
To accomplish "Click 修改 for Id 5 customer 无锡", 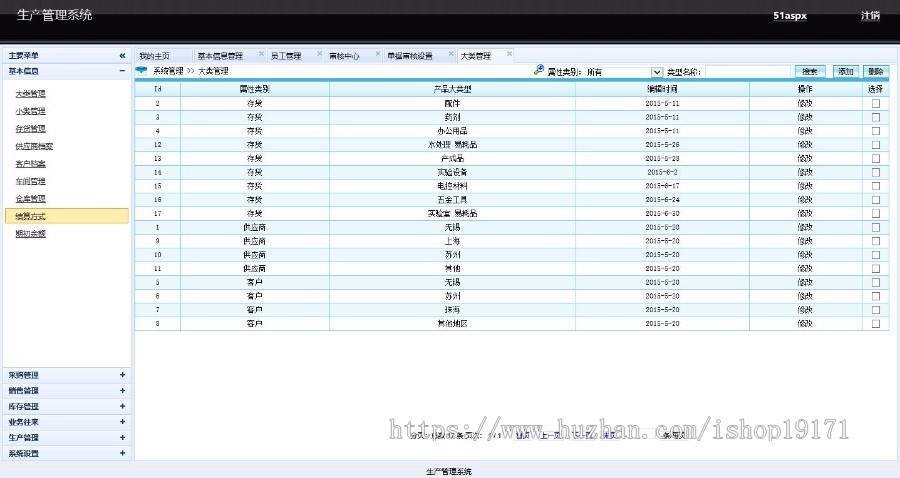I will (x=805, y=282).
